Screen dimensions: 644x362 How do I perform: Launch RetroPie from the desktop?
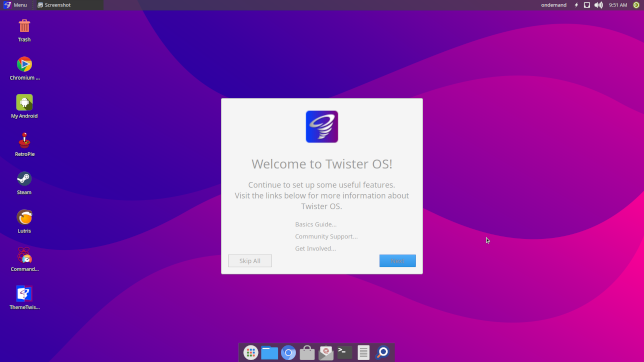tap(24, 141)
